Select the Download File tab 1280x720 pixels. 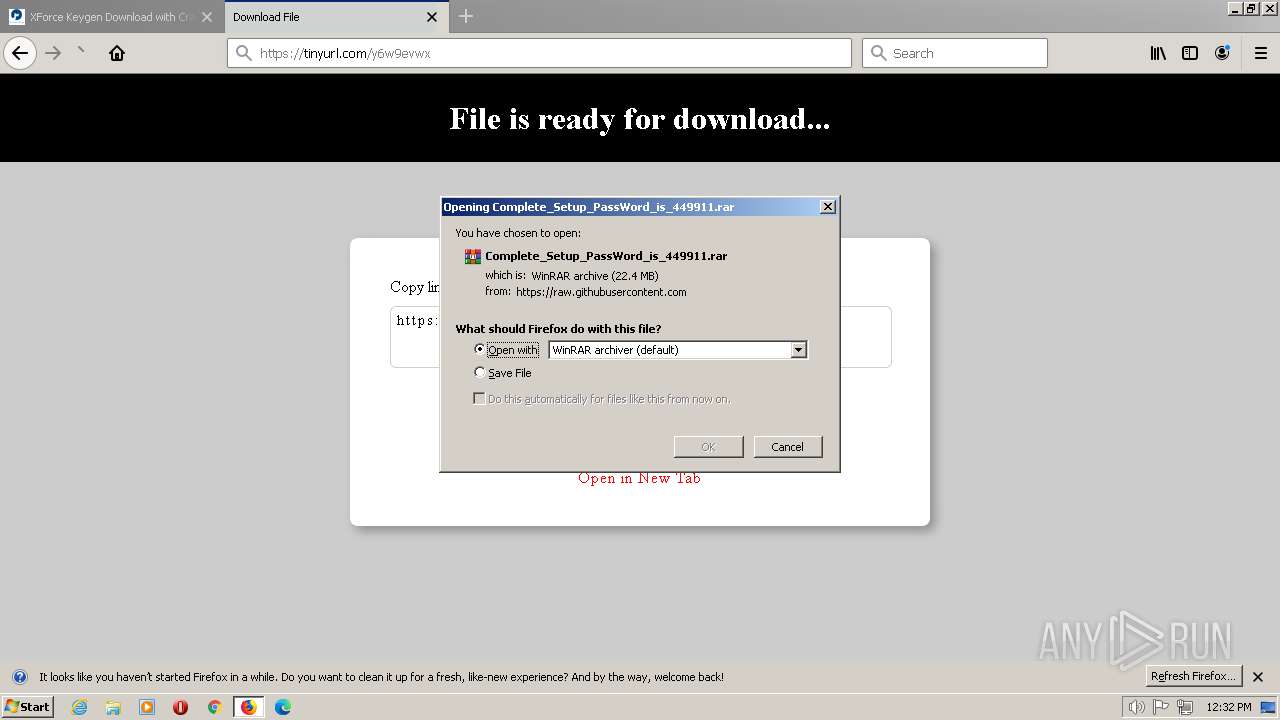[x=335, y=17]
